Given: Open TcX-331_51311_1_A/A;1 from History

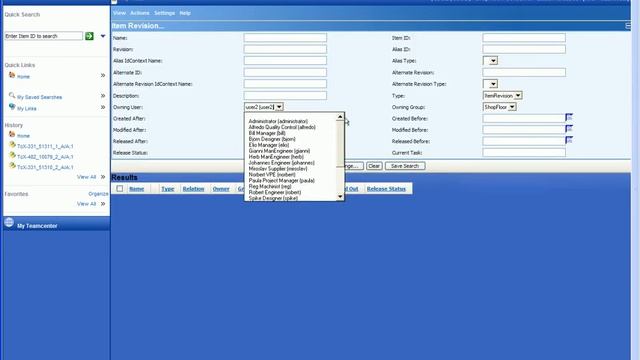Looking at the screenshot, I should click(x=45, y=146).
